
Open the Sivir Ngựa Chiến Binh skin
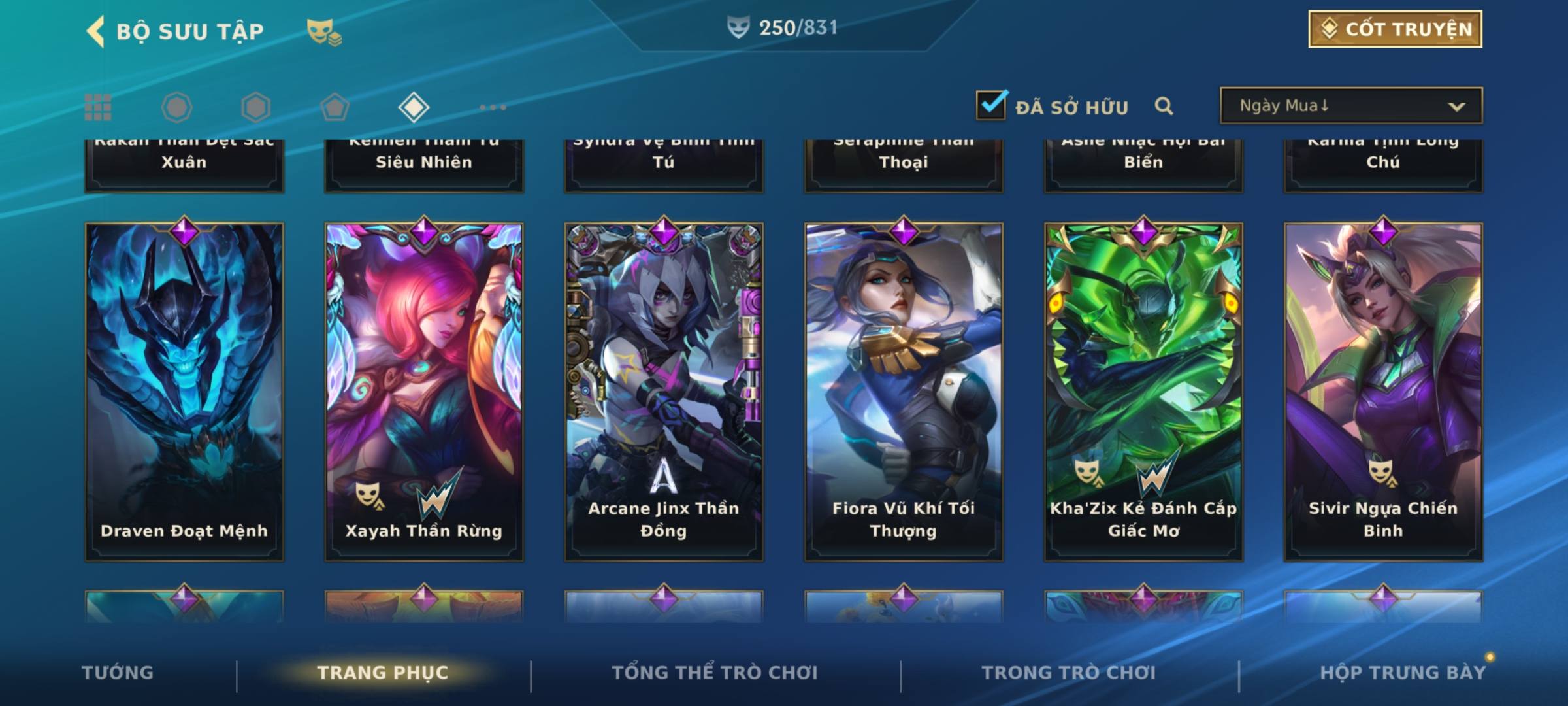[1383, 391]
